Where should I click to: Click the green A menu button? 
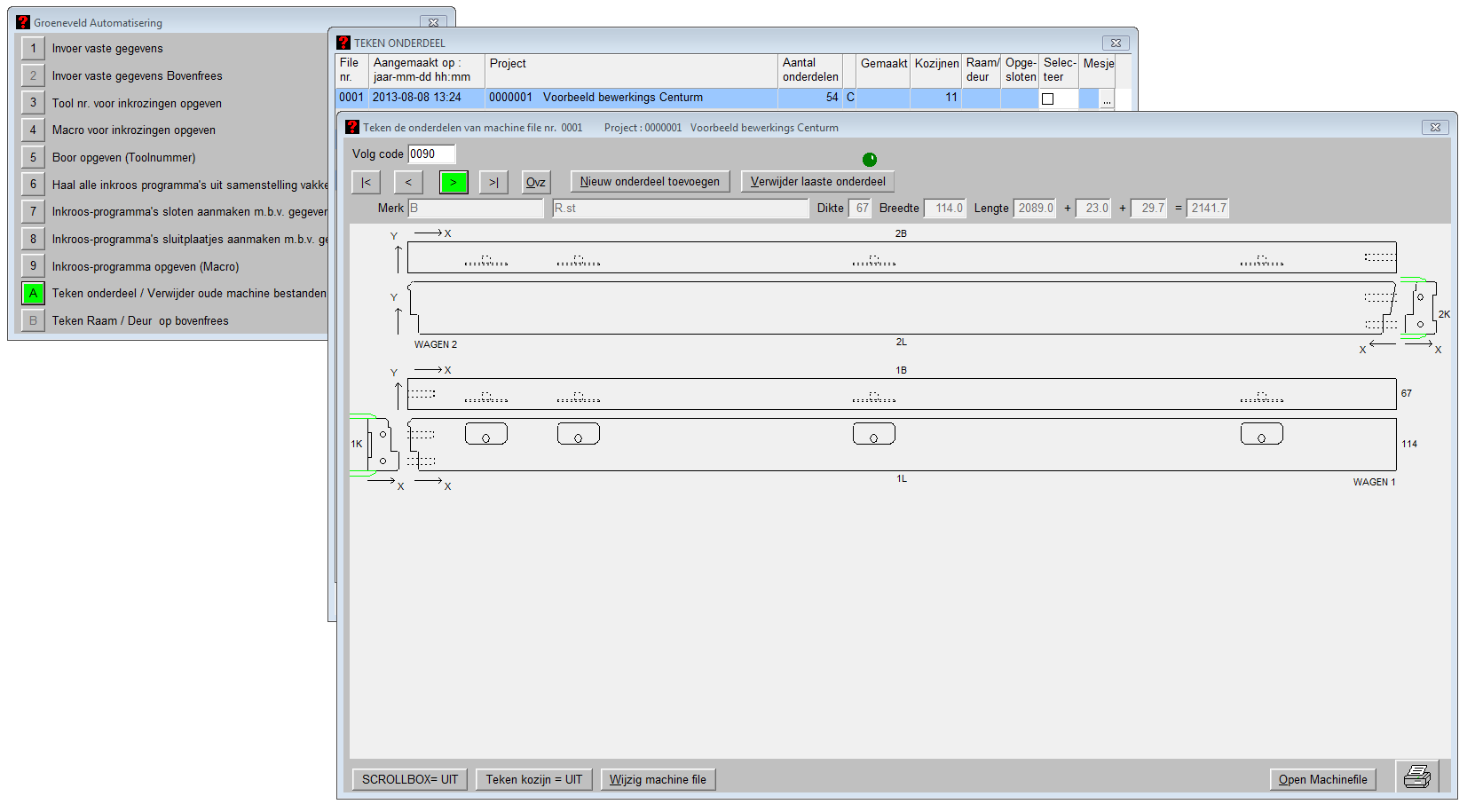(33, 294)
